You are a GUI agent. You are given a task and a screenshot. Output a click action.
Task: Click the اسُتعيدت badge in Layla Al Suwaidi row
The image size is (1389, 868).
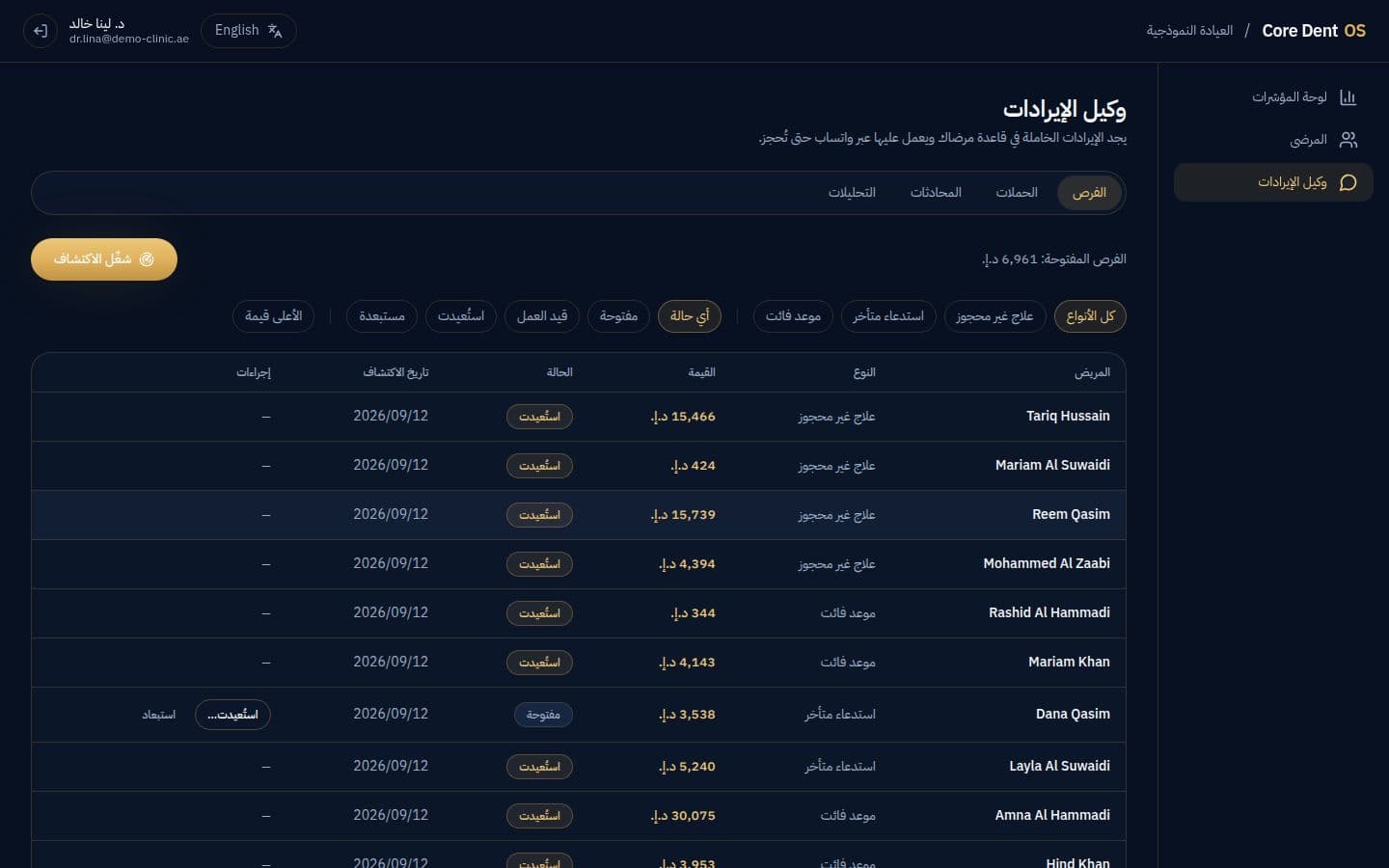[x=539, y=767]
